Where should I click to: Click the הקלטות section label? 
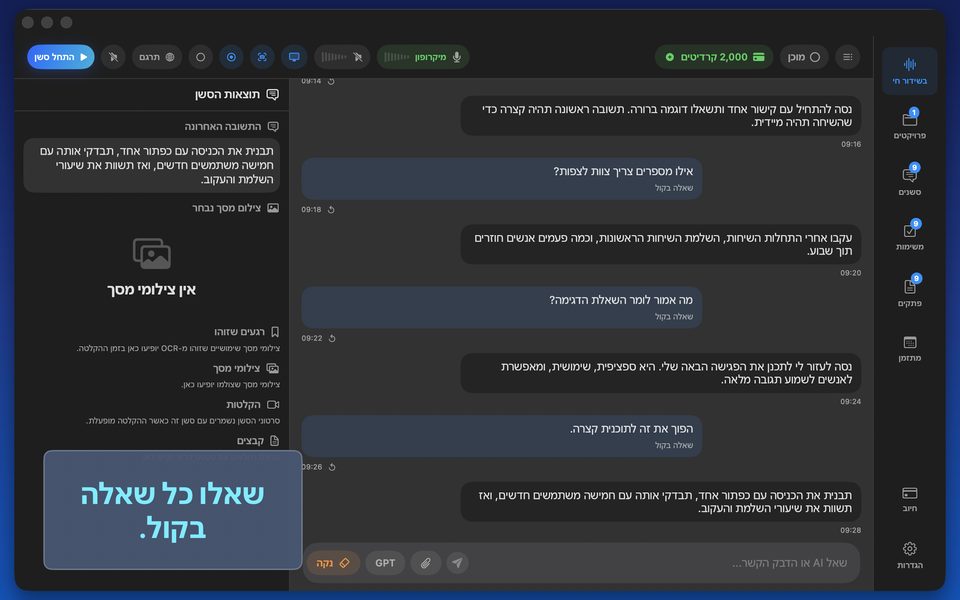243,405
